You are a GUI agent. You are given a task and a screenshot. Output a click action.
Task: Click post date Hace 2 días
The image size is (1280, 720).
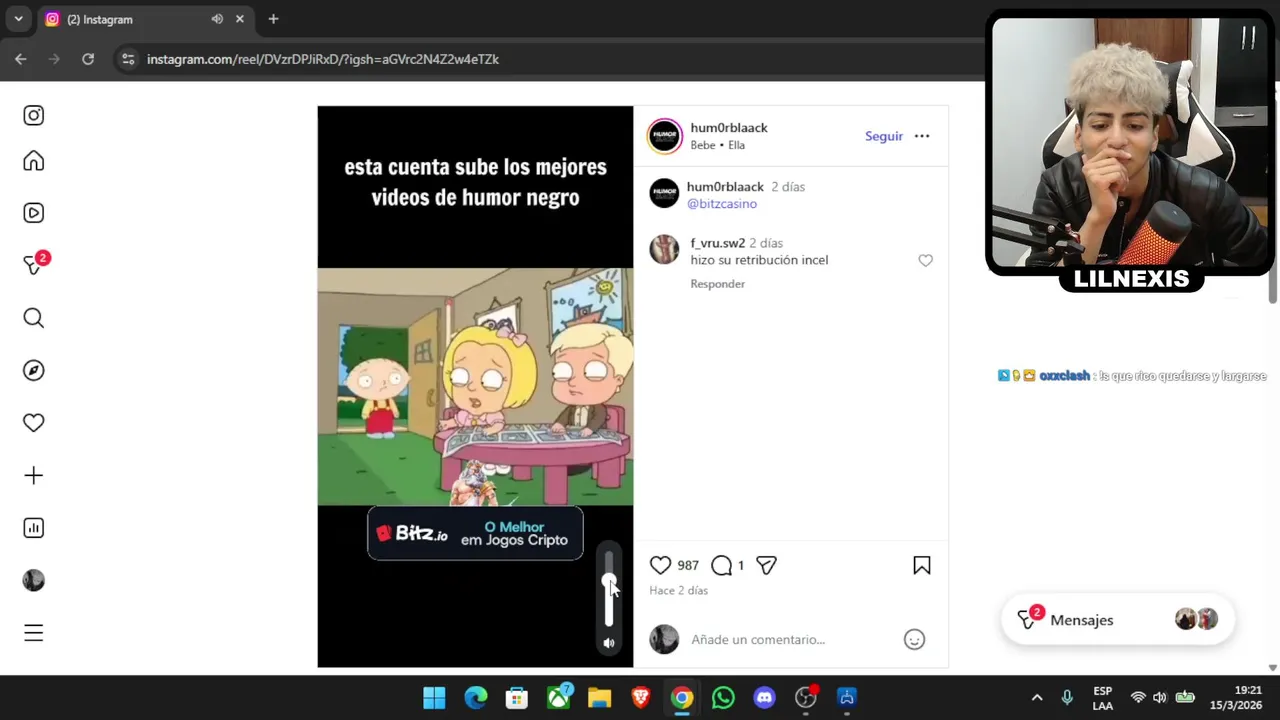pos(678,591)
